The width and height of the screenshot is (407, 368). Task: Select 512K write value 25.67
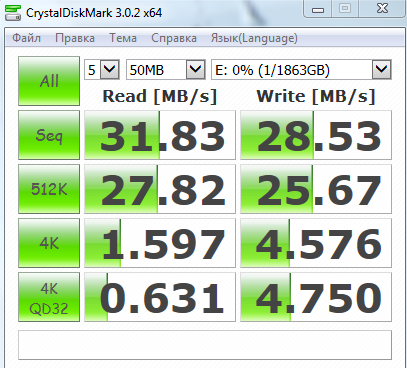(x=316, y=189)
